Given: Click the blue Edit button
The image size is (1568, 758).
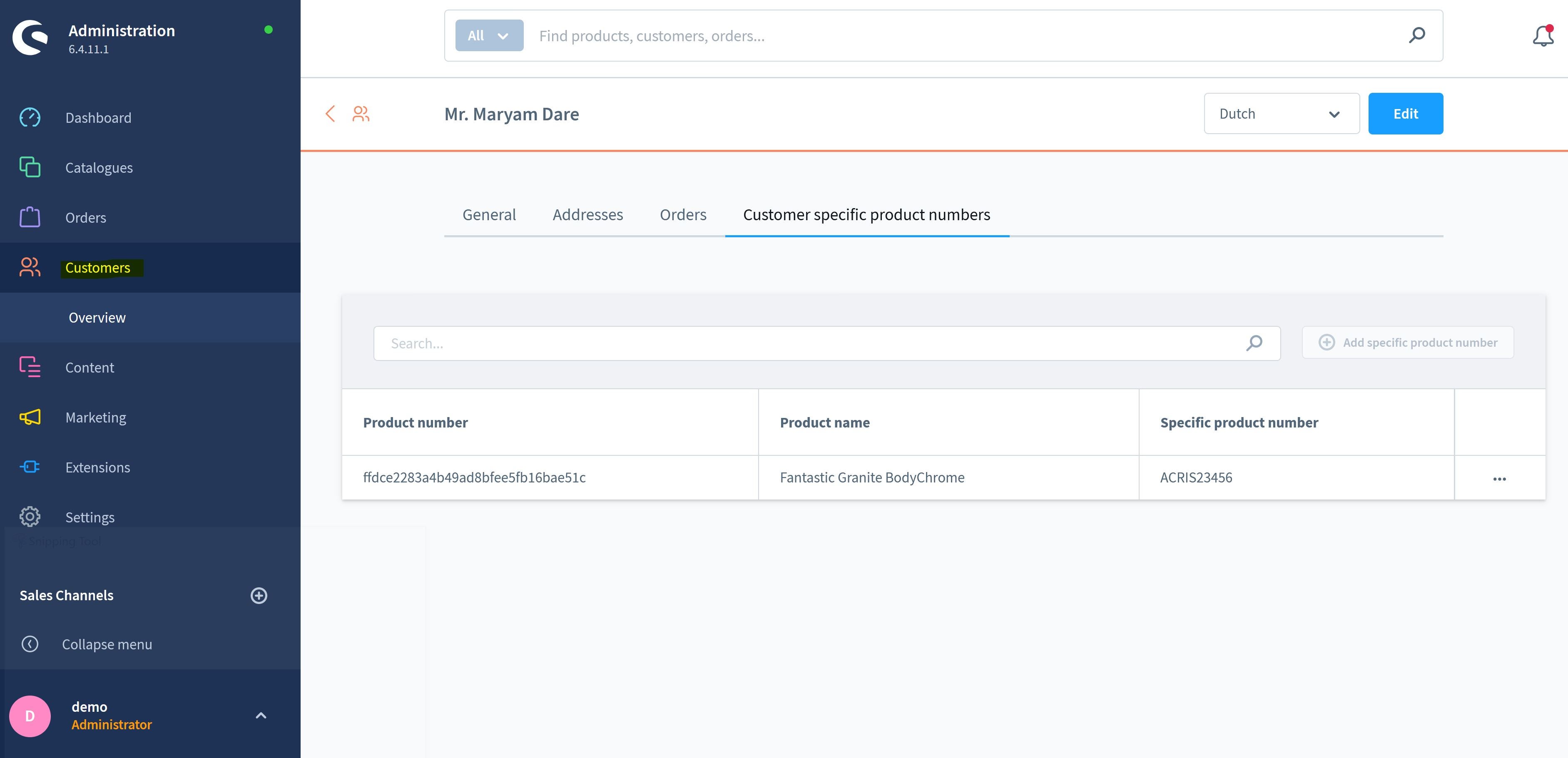Looking at the screenshot, I should pyautogui.click(x=1406, y=114).
